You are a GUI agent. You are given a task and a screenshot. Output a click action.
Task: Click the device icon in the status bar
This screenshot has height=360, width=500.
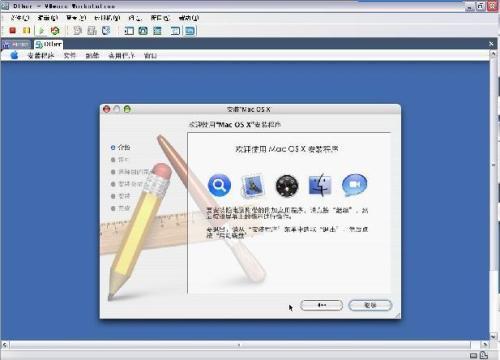point(474,355)
